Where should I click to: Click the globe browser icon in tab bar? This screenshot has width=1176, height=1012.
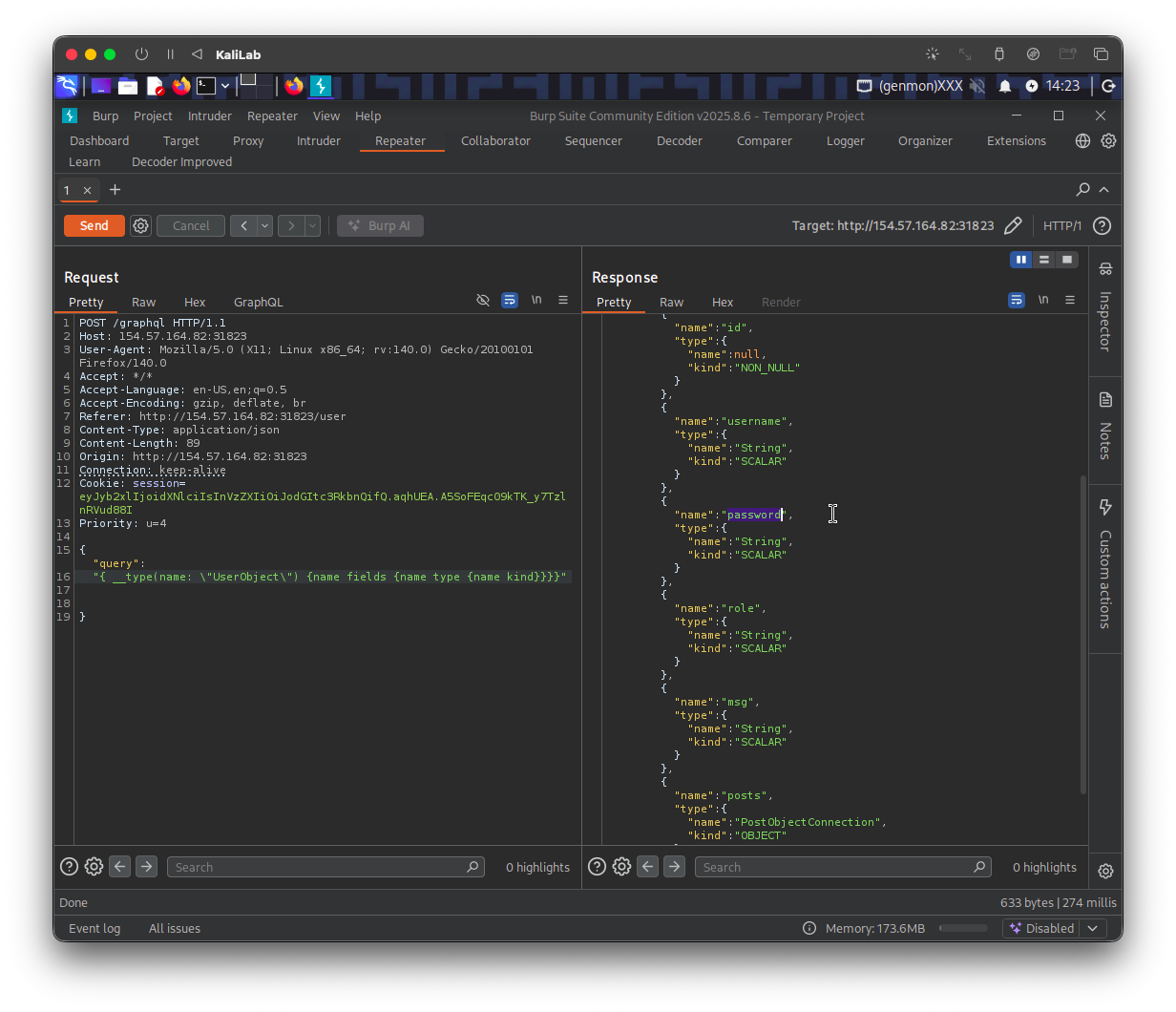tap(1082, 141)
